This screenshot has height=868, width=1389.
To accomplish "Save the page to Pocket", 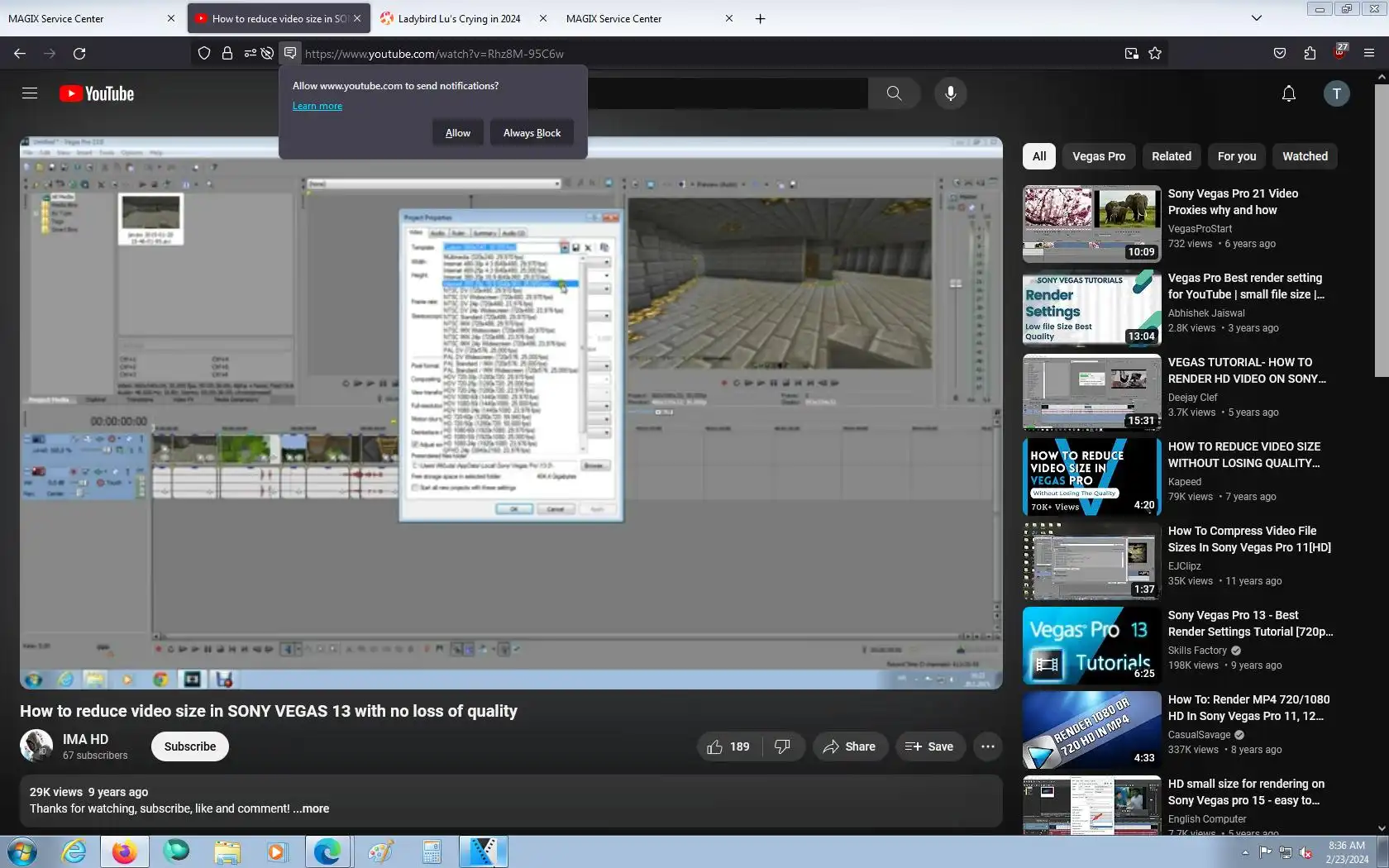I will [x=1280, y=54].
